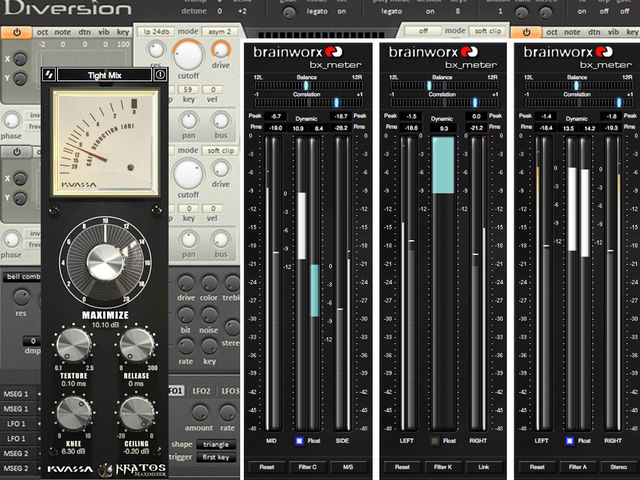Click the brainworx logo on the Filter A meter
640x480 pixels.
[568, 52]
